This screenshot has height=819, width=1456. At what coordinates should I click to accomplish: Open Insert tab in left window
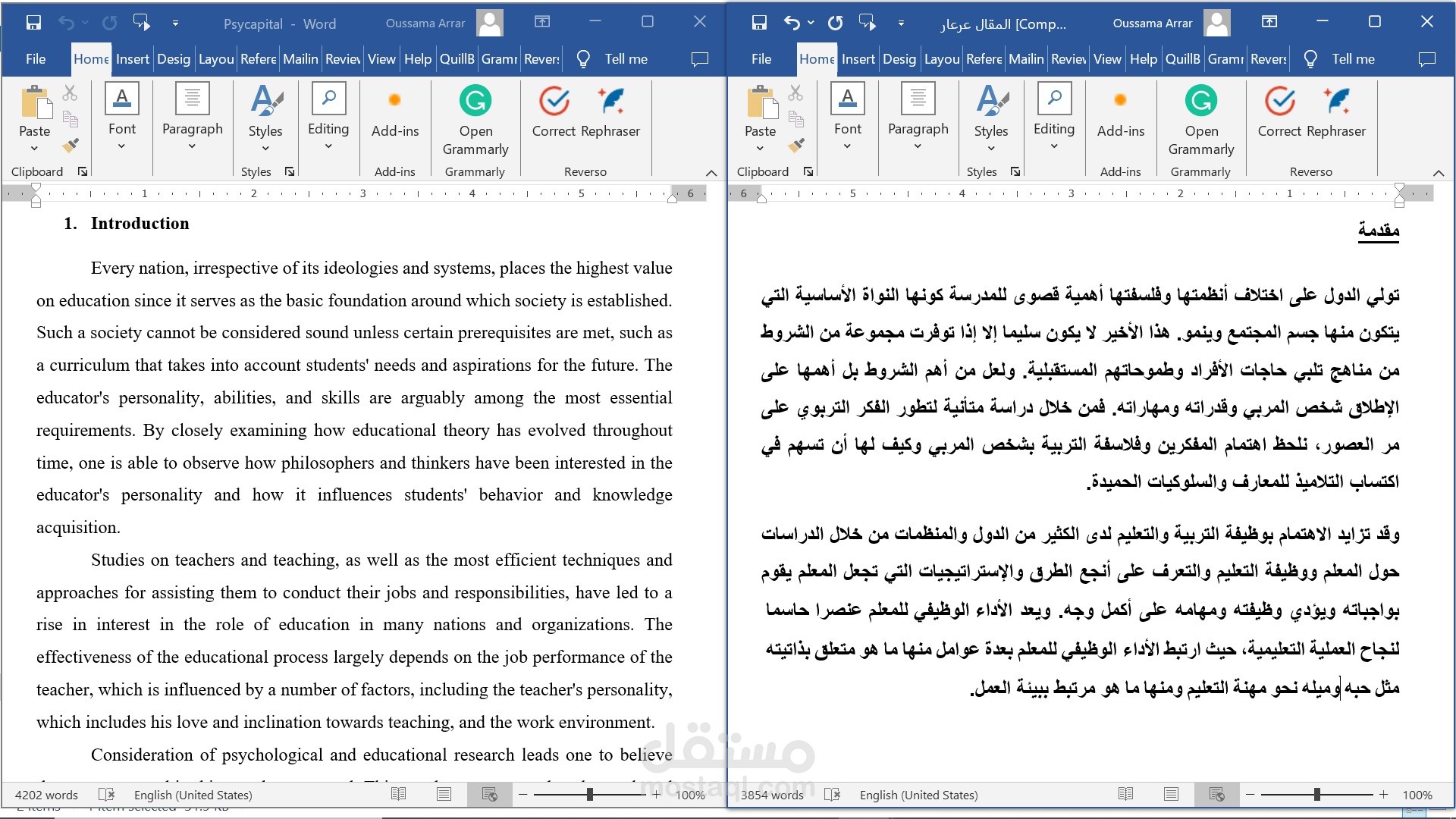tap(133, 59)
